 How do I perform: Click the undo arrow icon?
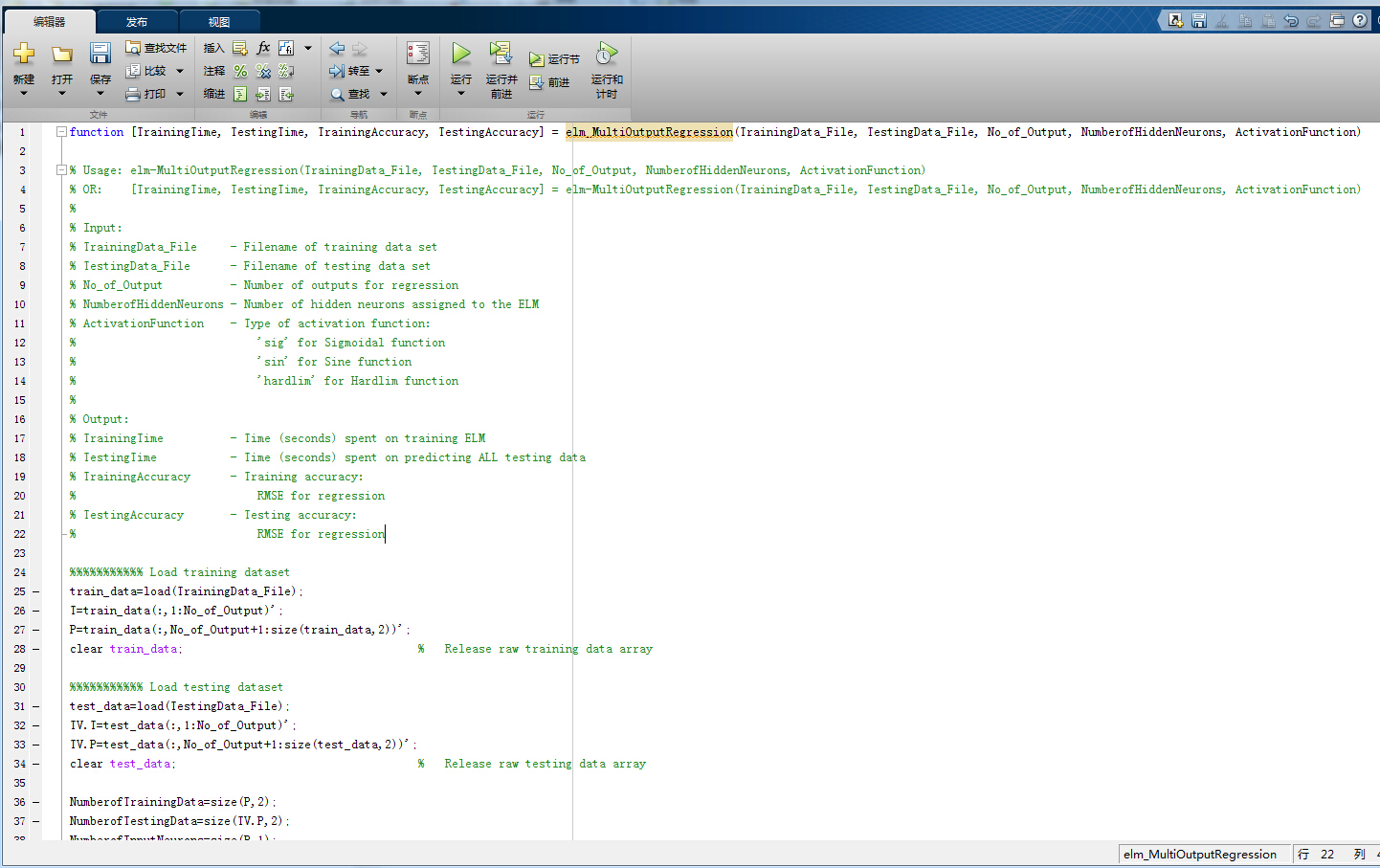point(1291,20)
